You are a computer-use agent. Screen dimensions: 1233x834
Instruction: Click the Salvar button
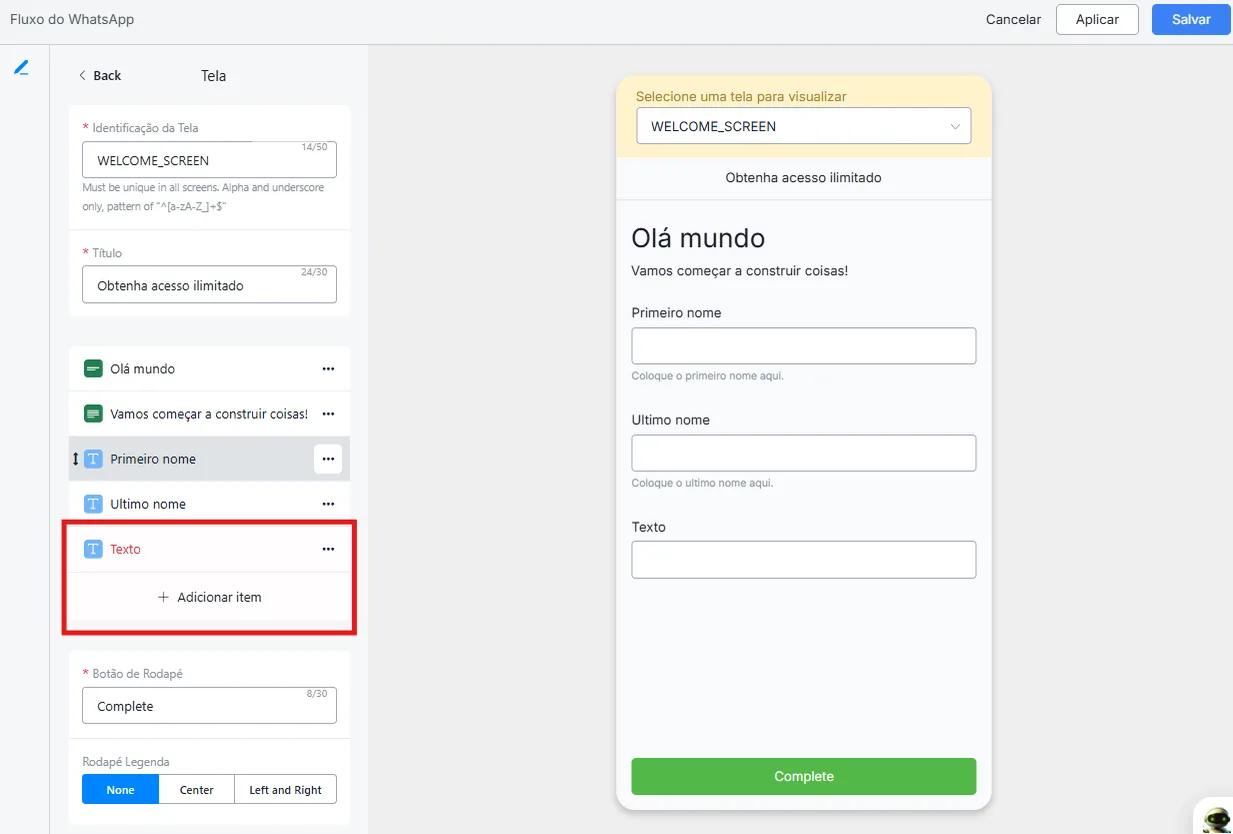[1191, 20]
